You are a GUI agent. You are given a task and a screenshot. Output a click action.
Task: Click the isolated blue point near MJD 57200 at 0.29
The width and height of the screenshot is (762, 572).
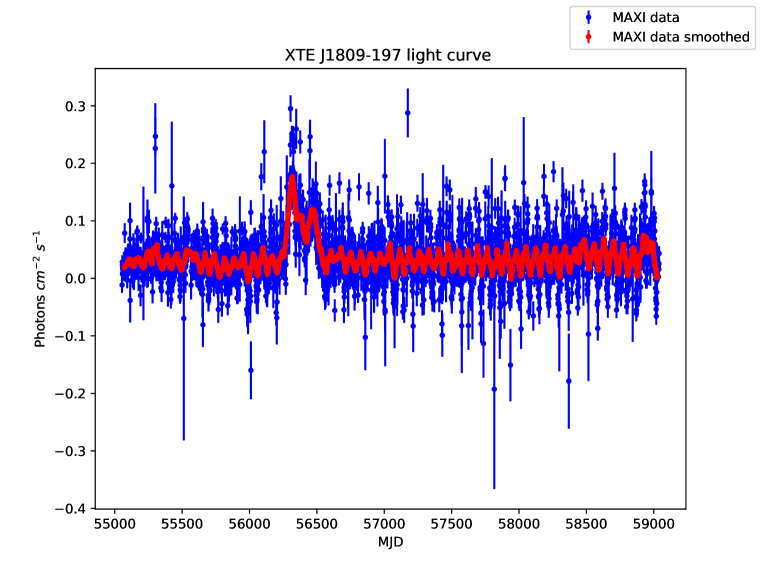pyautogui.click(x=408, y=113)
